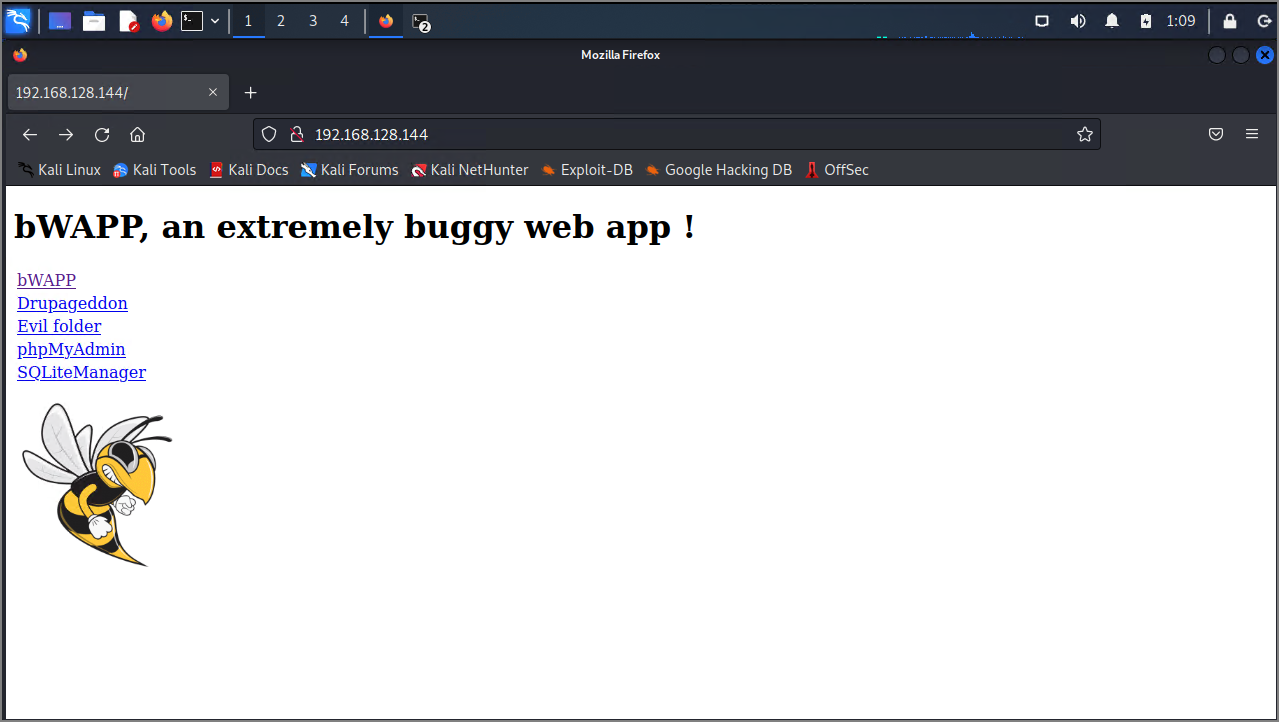Close the 192.168.128.144/ tab
The height and width of the screenshot is (722, 1279).
click(x=213, y=92)
